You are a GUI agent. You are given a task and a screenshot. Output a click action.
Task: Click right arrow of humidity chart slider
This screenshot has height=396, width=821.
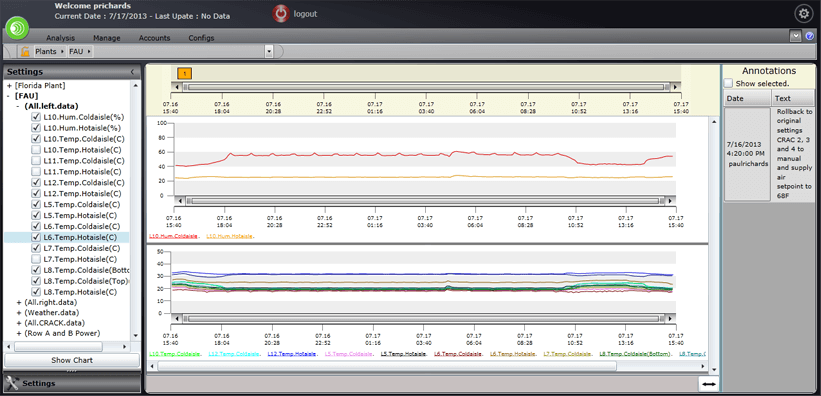pos(671,201)
